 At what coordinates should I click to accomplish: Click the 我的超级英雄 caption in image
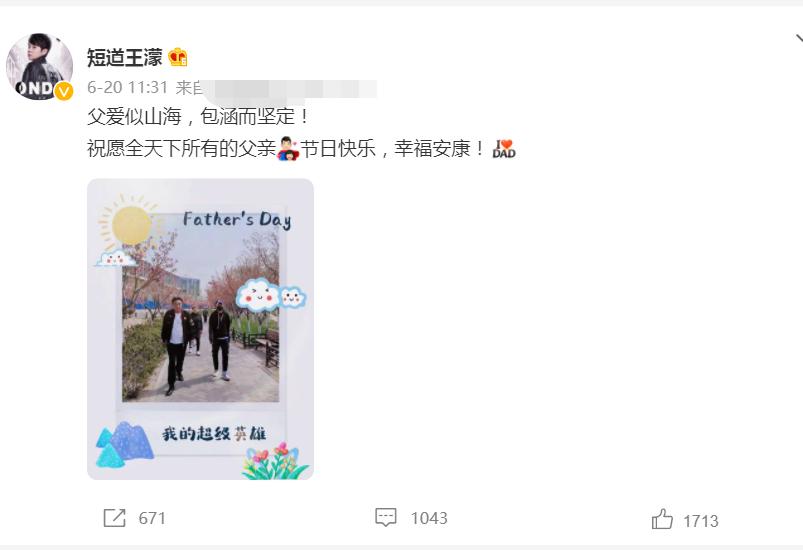[214, 434]
